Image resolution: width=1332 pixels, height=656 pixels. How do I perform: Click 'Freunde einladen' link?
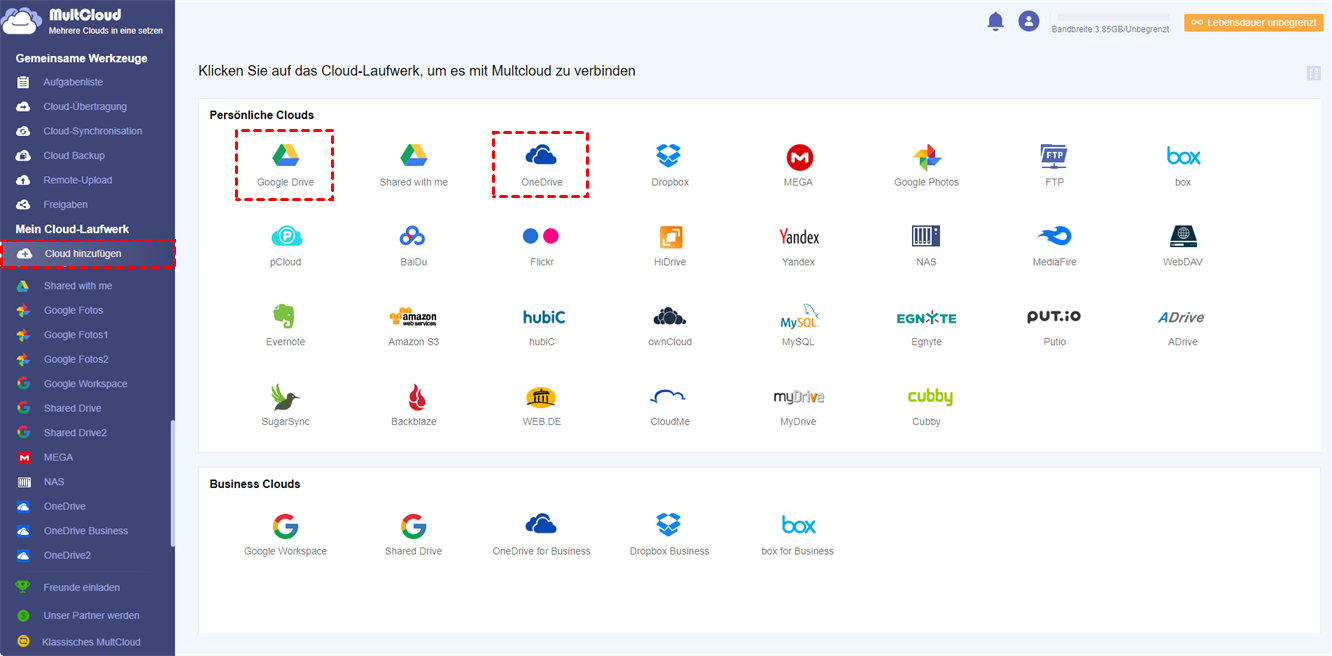[x=81, y=587]
